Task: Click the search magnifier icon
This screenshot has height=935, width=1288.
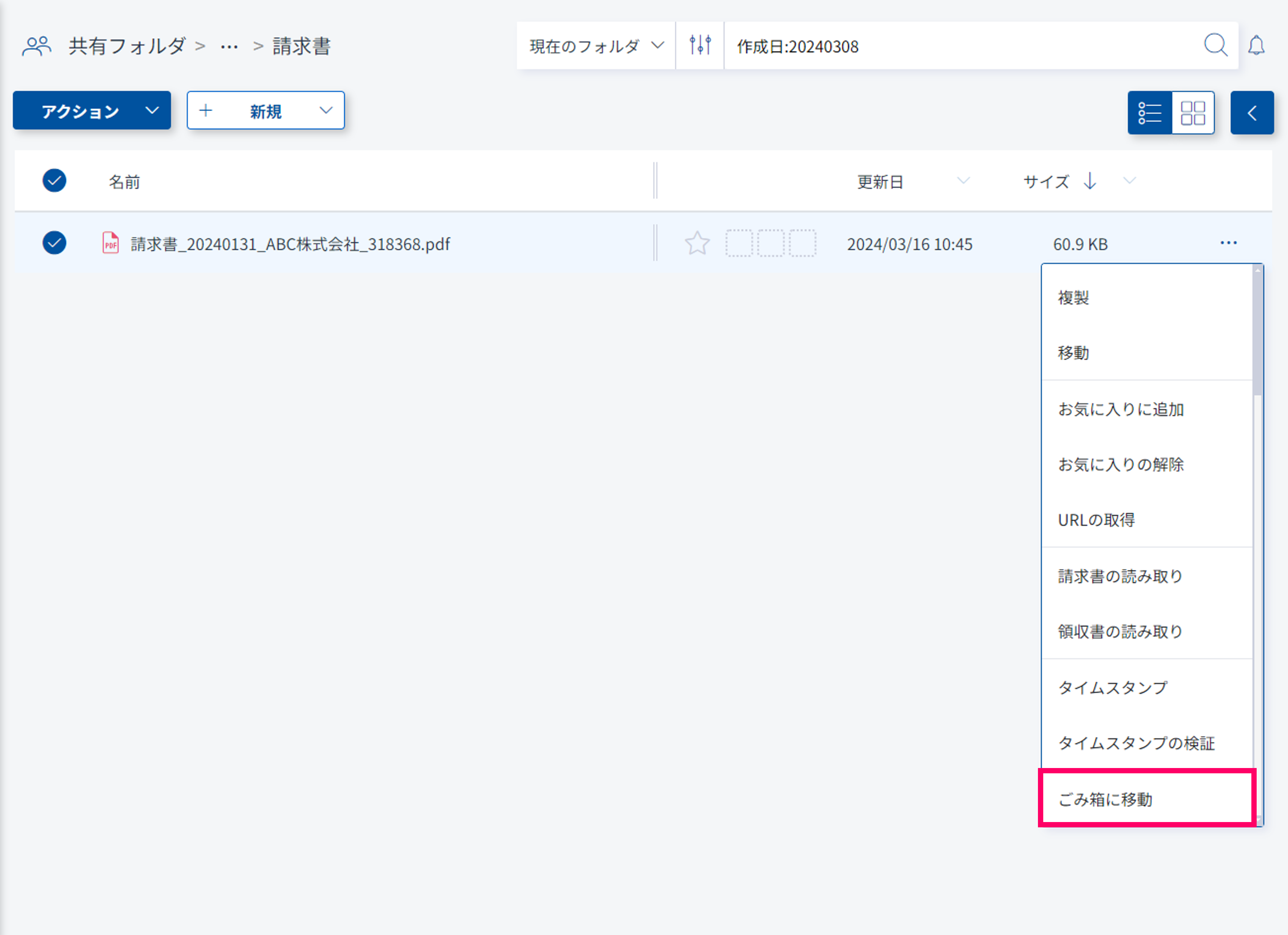Action: pyautogui.click(x=1215, y=45)
